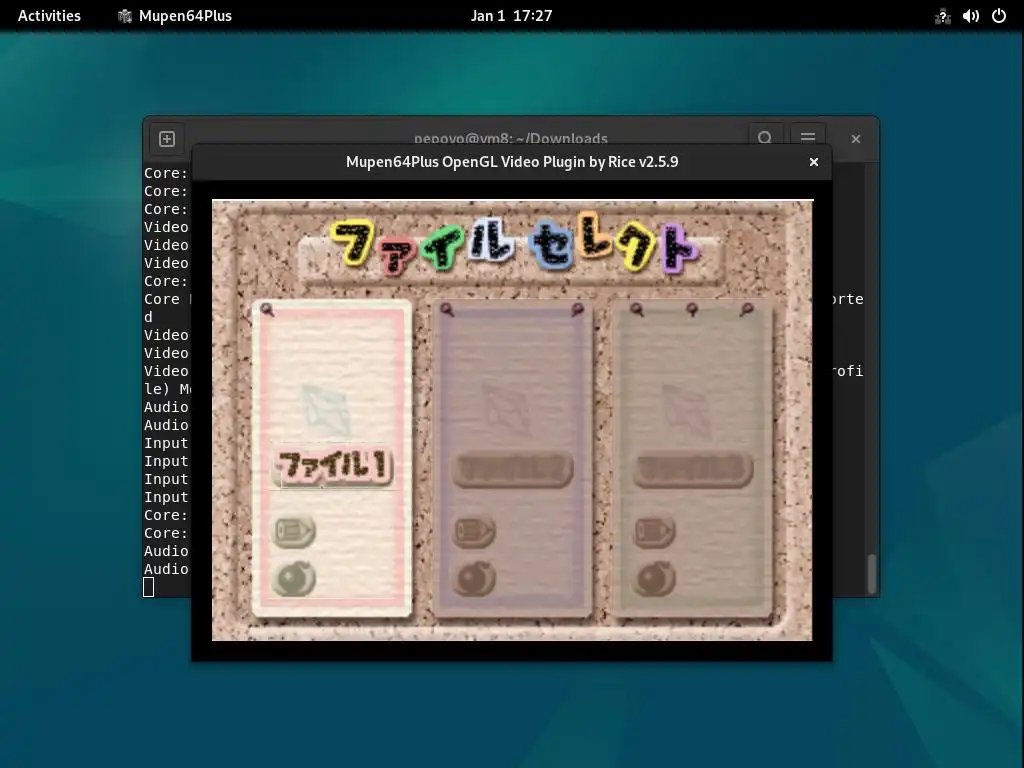Image resolution: width=1024 pixels, height=768 pixels.
Task: Click the ファイルセレクト title banner
Action: tap(513, 245)
